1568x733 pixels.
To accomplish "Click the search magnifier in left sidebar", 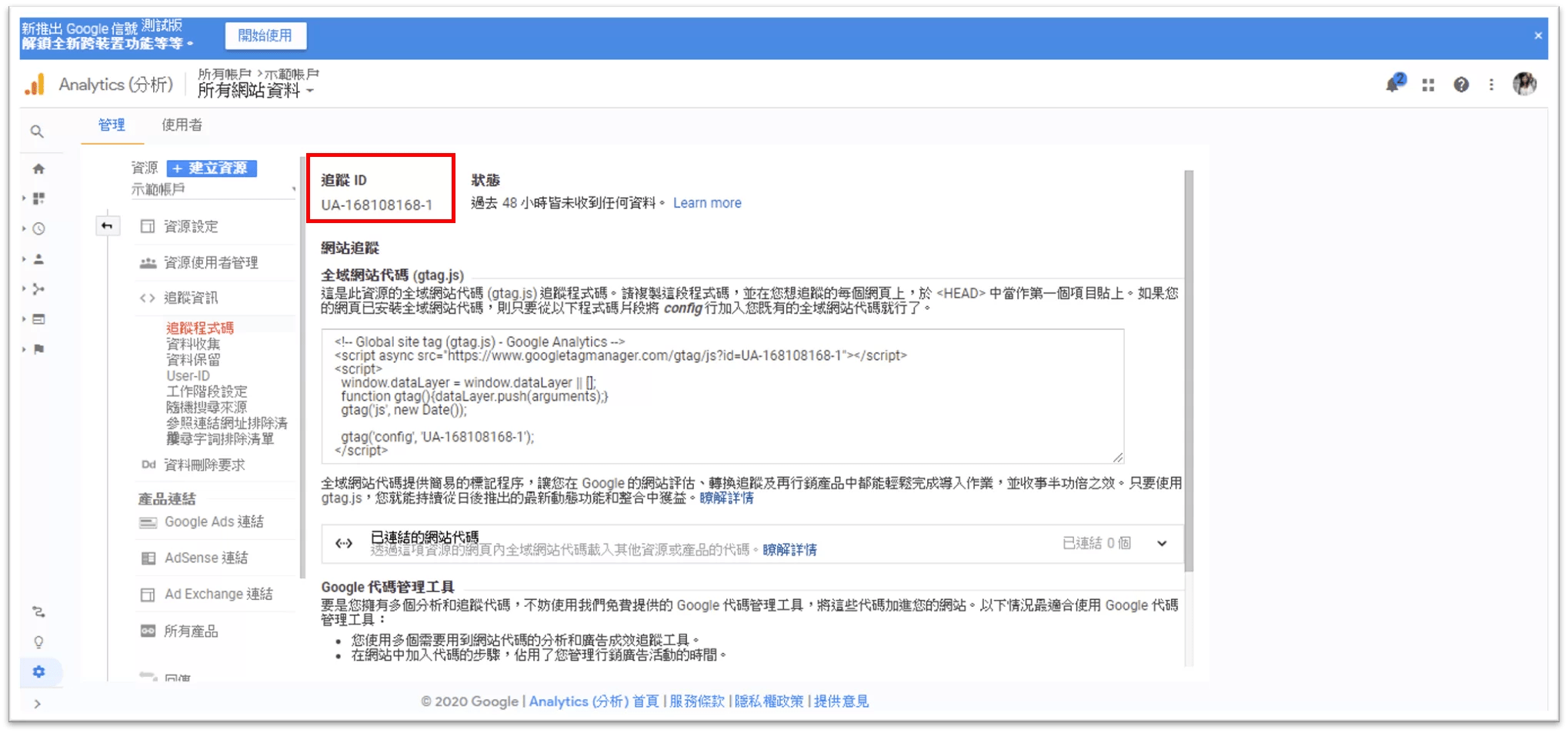I will tap(37, 132).
